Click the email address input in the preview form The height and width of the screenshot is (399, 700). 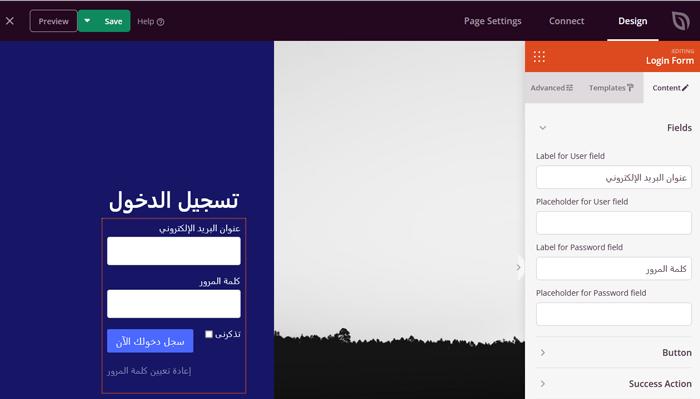tap(174, 251)
